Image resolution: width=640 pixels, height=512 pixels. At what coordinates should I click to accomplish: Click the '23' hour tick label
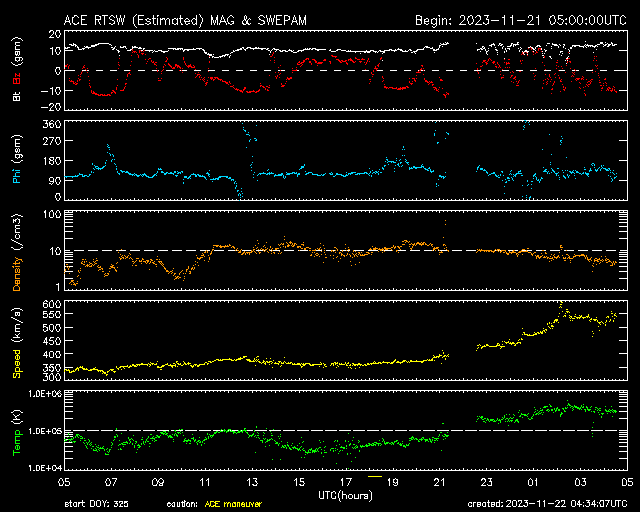click(486, 482)
